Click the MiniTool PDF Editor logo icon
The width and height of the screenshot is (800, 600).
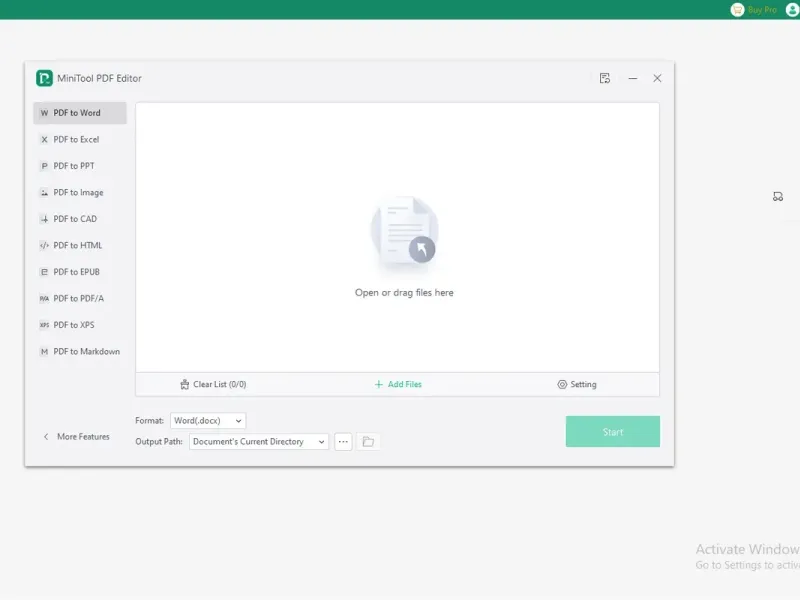[x=44, y=78]
